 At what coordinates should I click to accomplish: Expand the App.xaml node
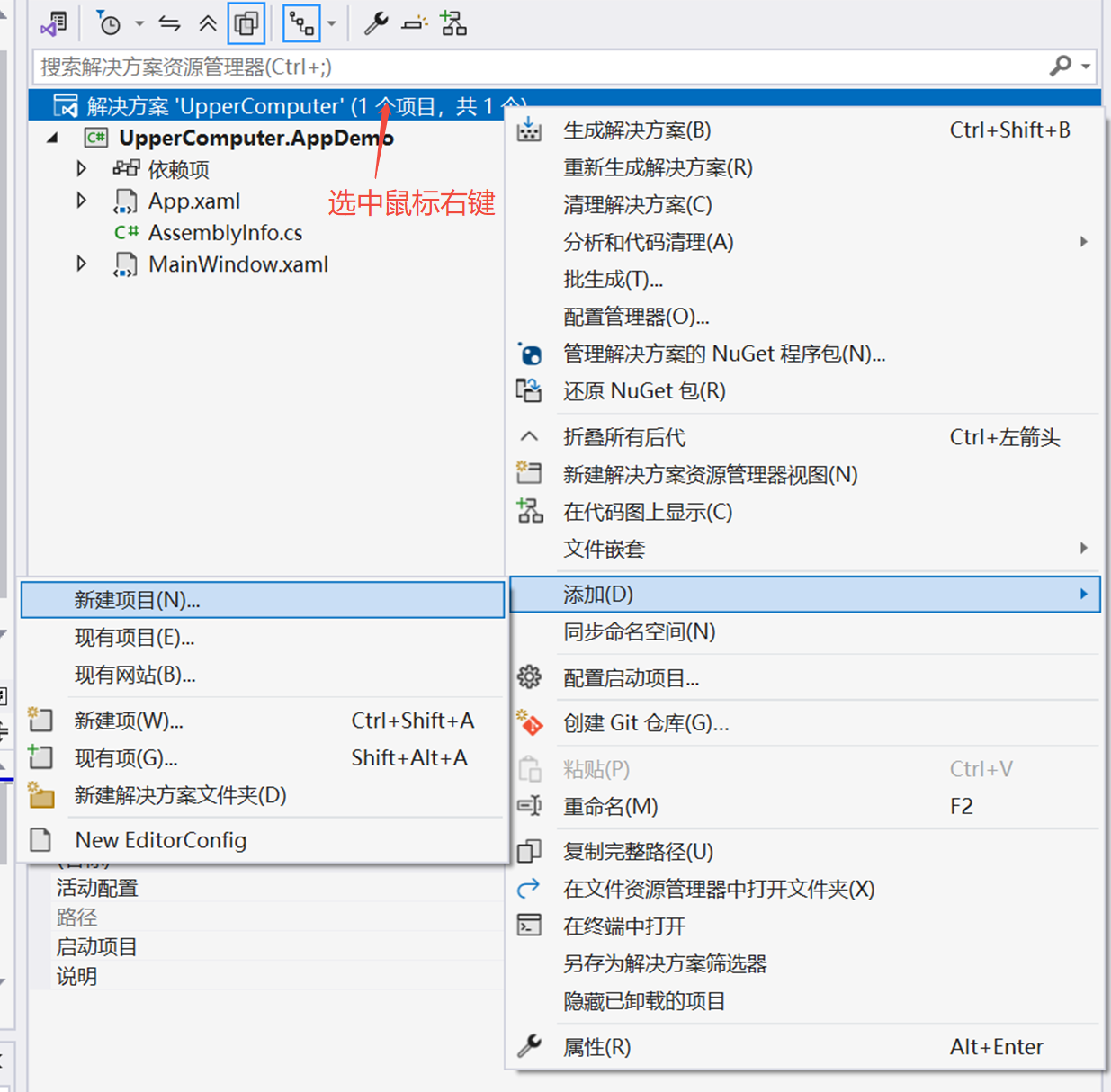point(82,201)
